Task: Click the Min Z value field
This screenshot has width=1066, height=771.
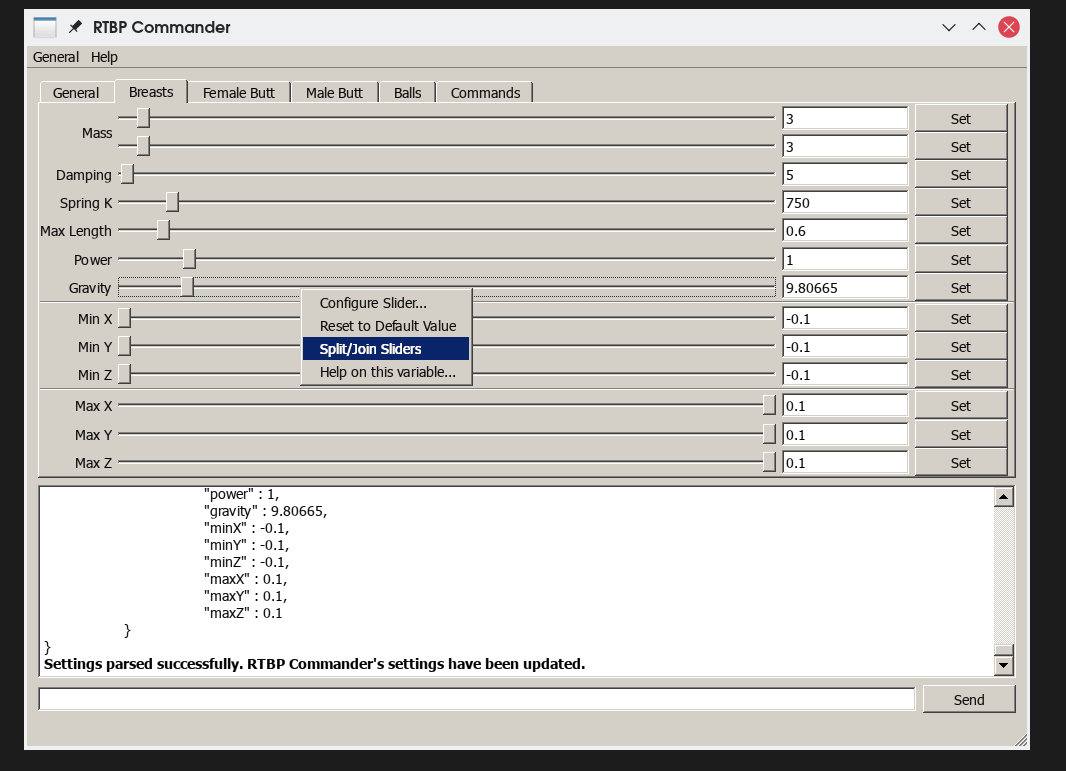Action: point(845,375)
